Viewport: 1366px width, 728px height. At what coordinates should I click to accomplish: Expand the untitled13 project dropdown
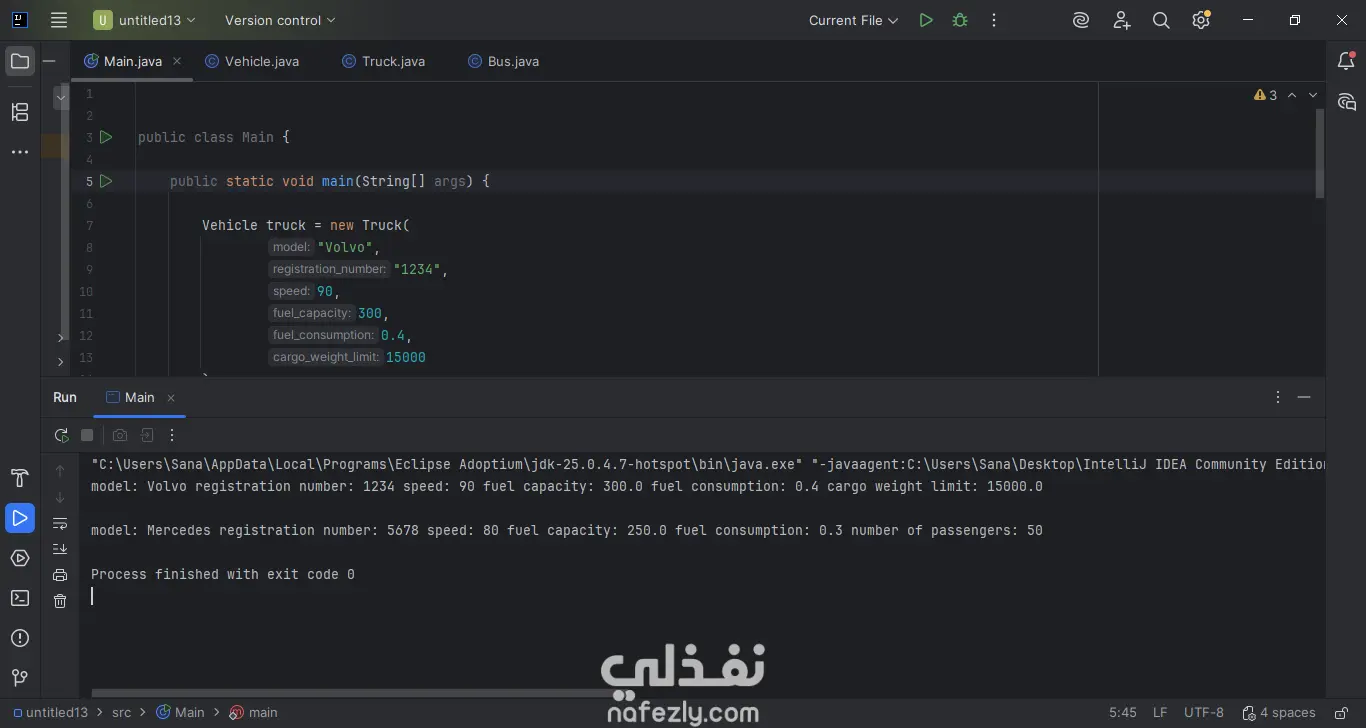click(x=145, y=20)
